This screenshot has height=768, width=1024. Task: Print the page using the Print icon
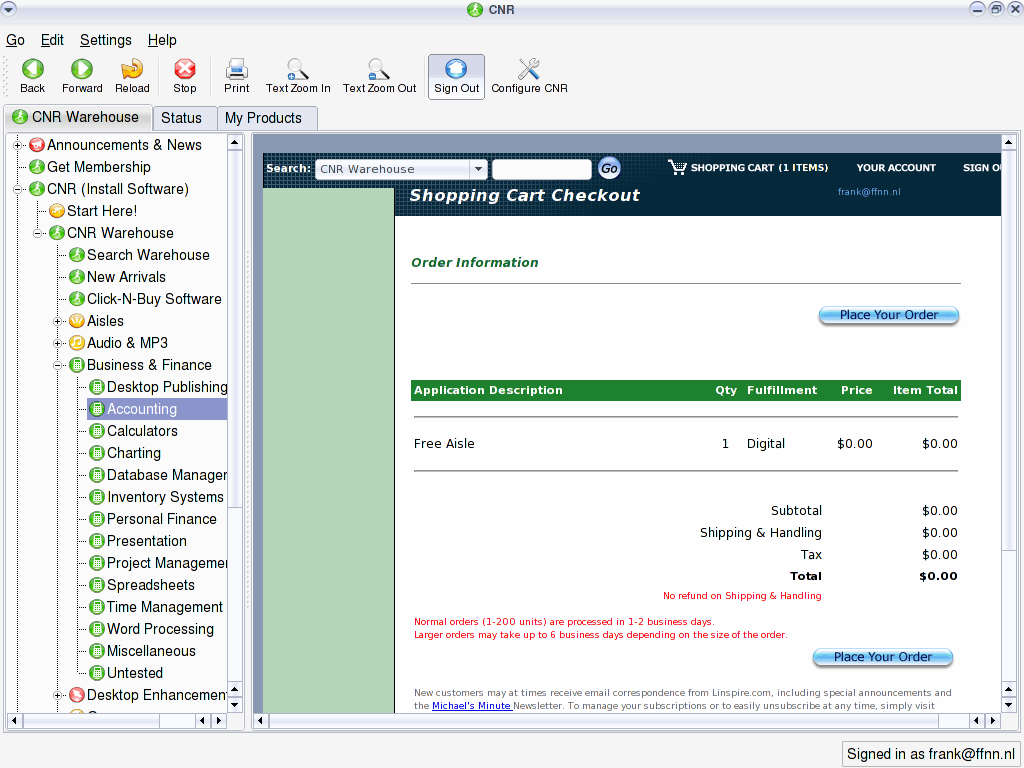236,69
